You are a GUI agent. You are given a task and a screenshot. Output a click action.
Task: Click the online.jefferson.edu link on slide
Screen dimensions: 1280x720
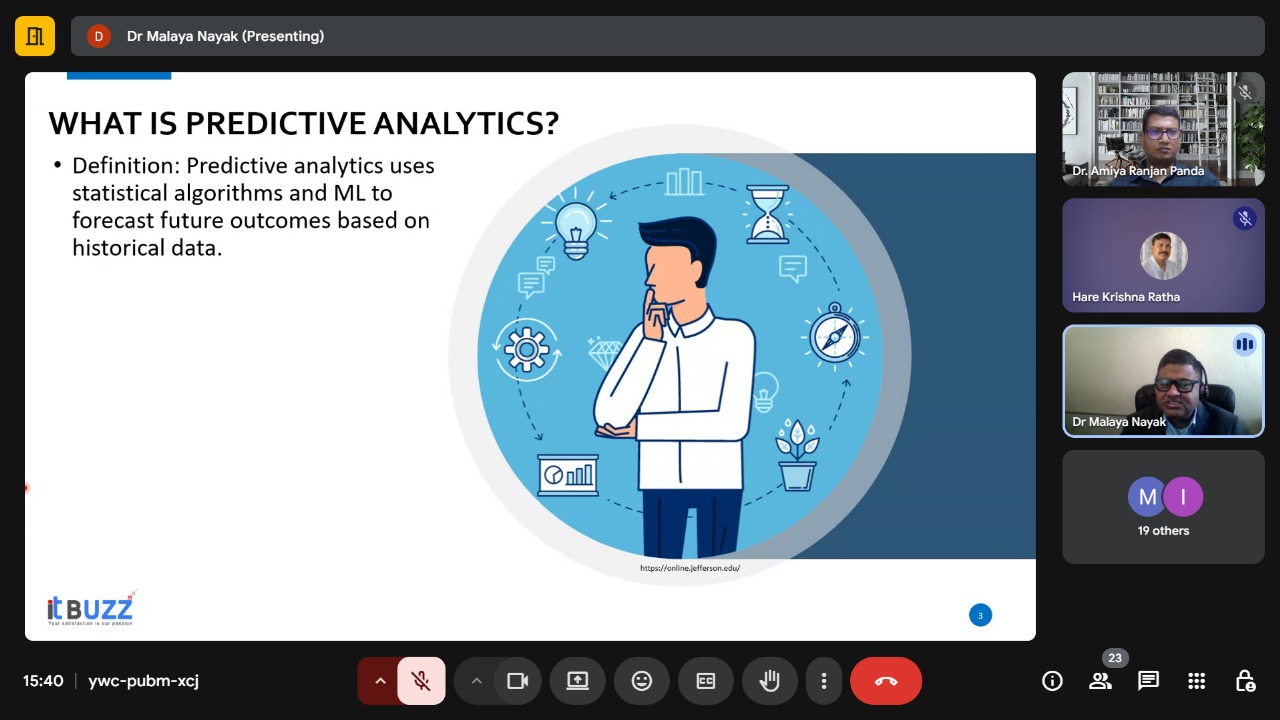pos(690,568)
